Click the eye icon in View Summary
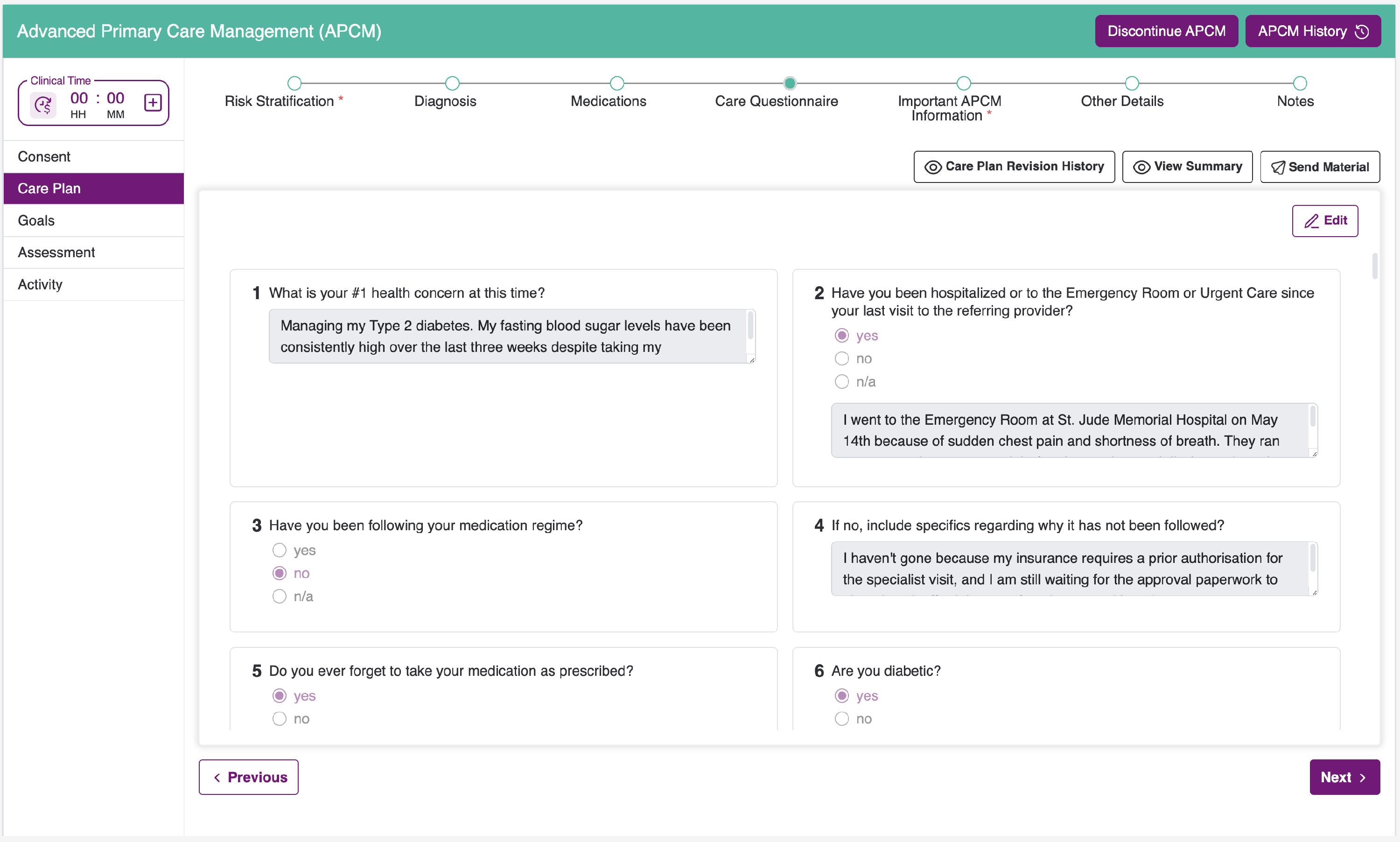The height and width of the screenshot is (842, 1400). (1141, 167)
